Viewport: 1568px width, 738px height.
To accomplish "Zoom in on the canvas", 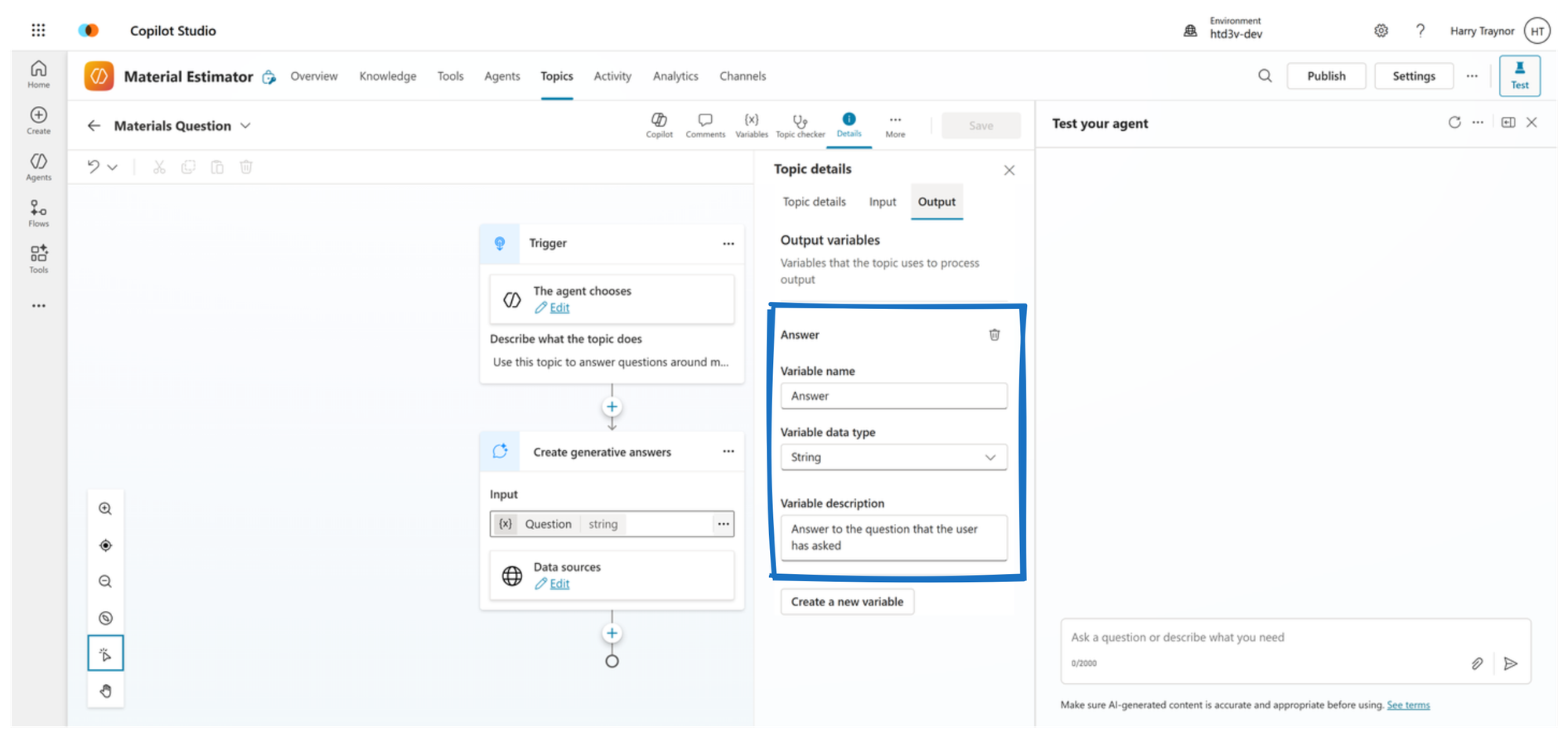I will pos(105,508).
